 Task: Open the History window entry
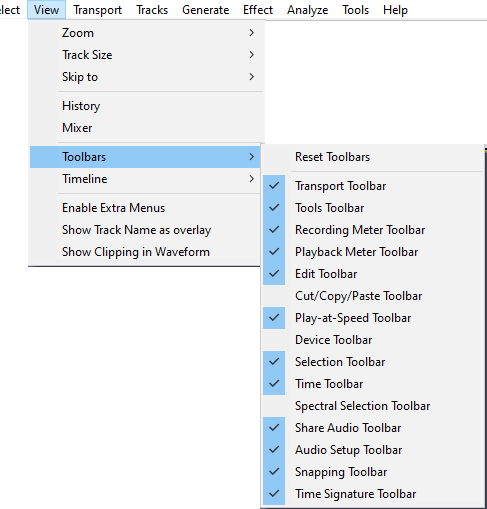pyautogui.click(x=145, y=106)
